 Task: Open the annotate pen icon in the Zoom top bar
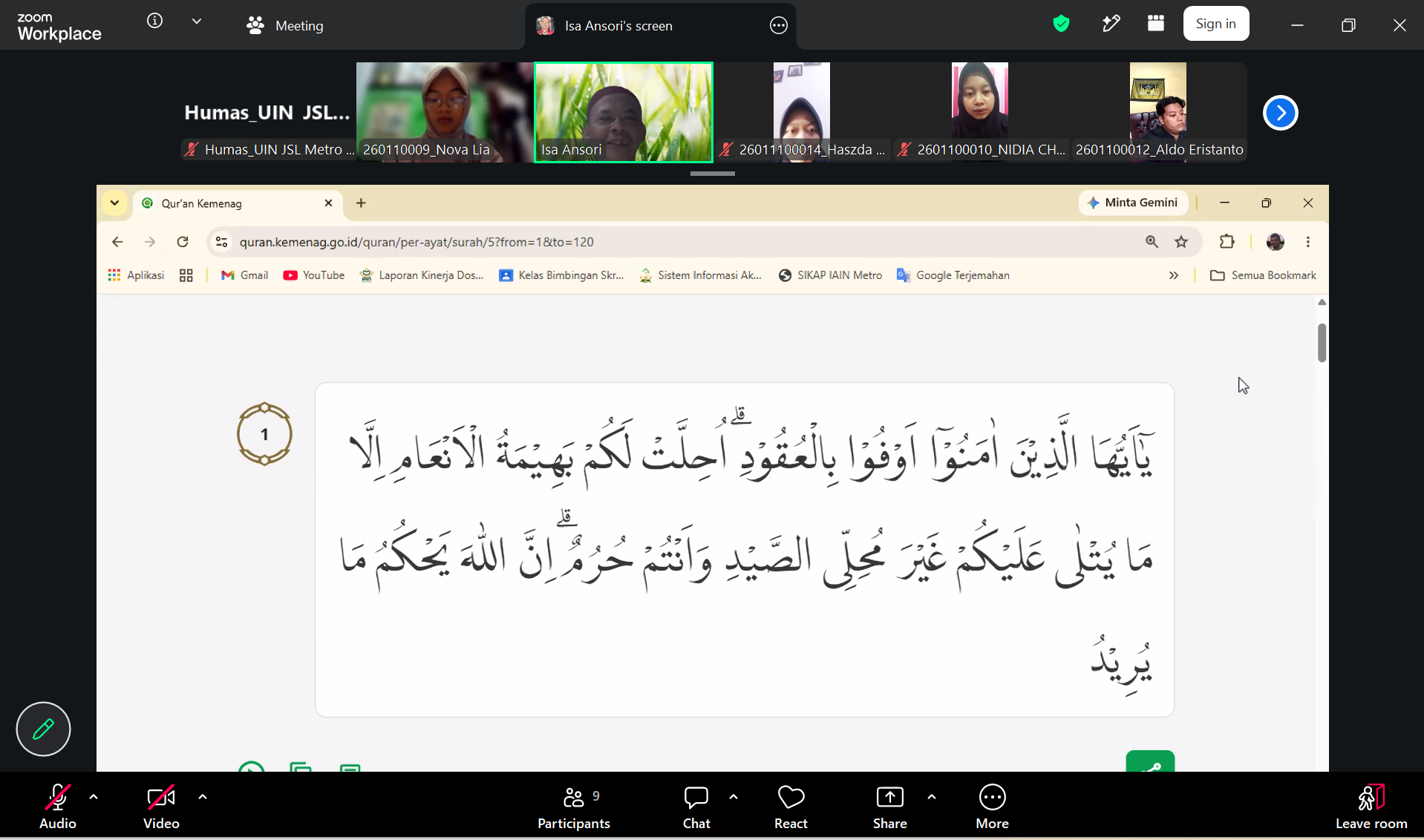point(1111,24)
